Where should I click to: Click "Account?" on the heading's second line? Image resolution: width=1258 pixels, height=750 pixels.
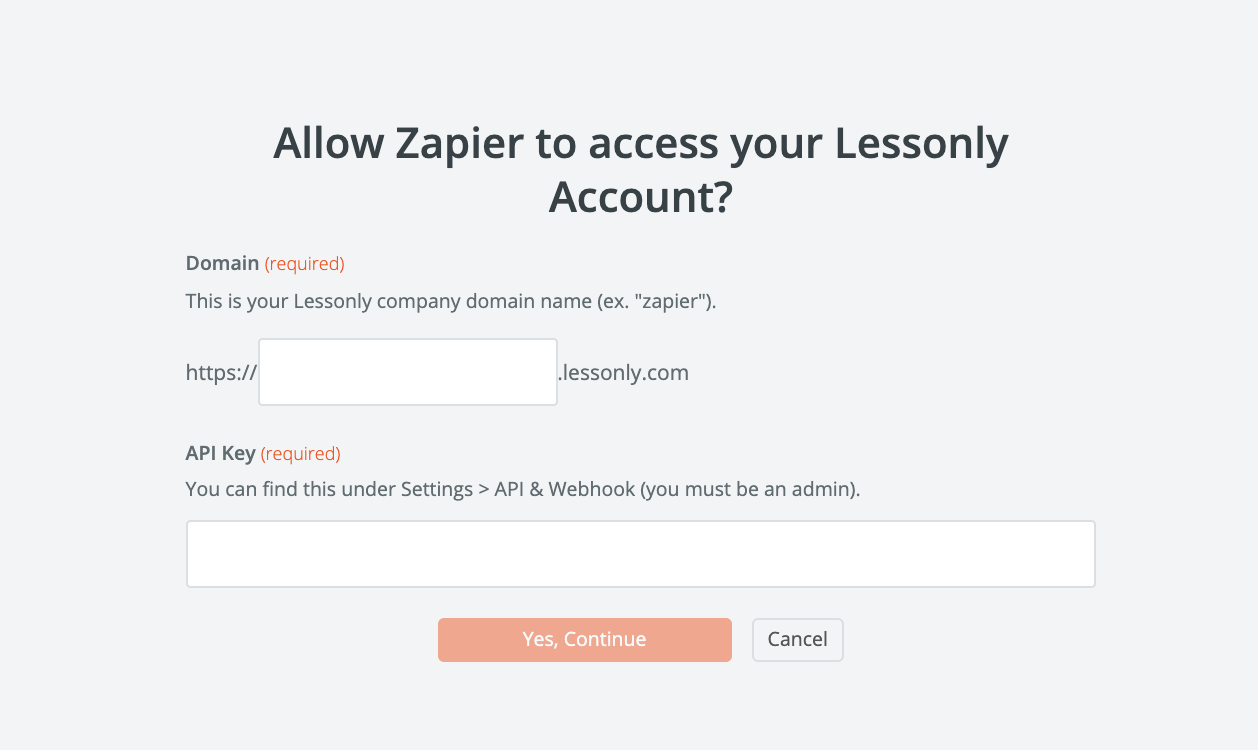(x=641, y=197)
